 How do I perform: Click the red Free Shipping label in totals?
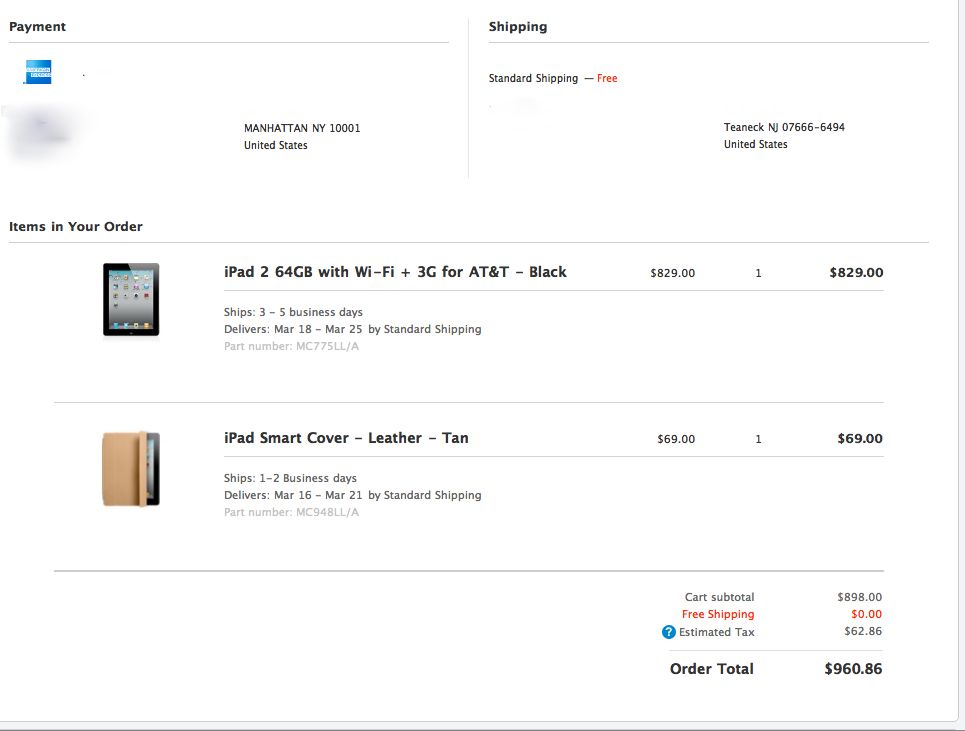(x=718, y=615)
